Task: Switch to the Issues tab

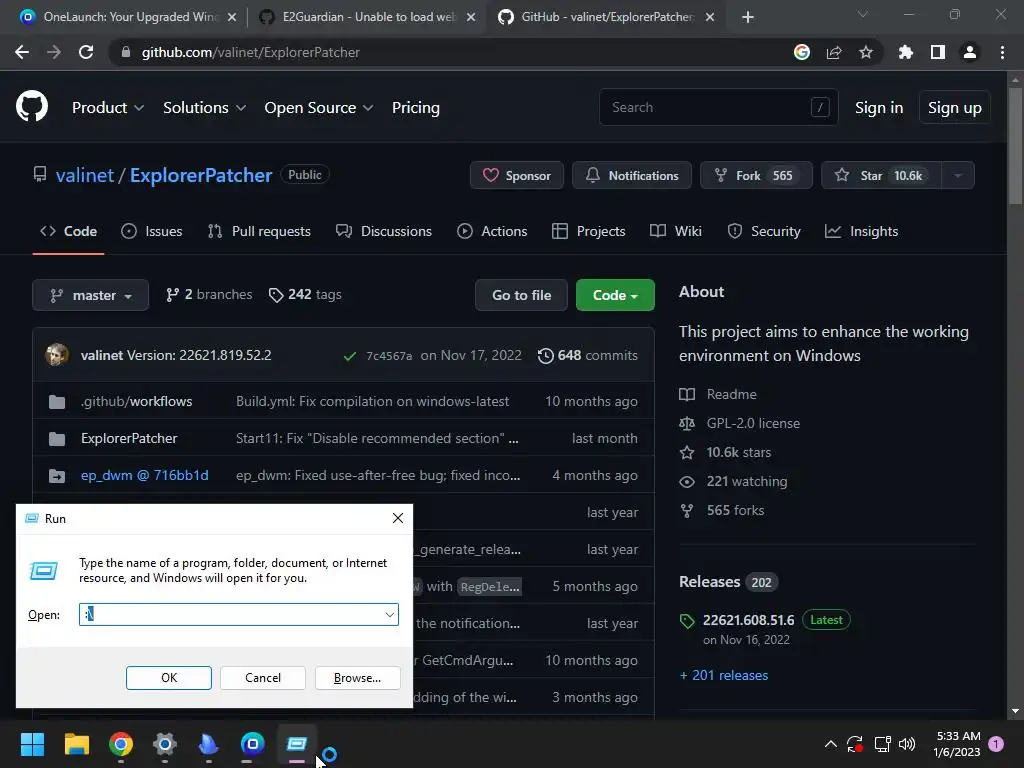Action: point(152,231)
